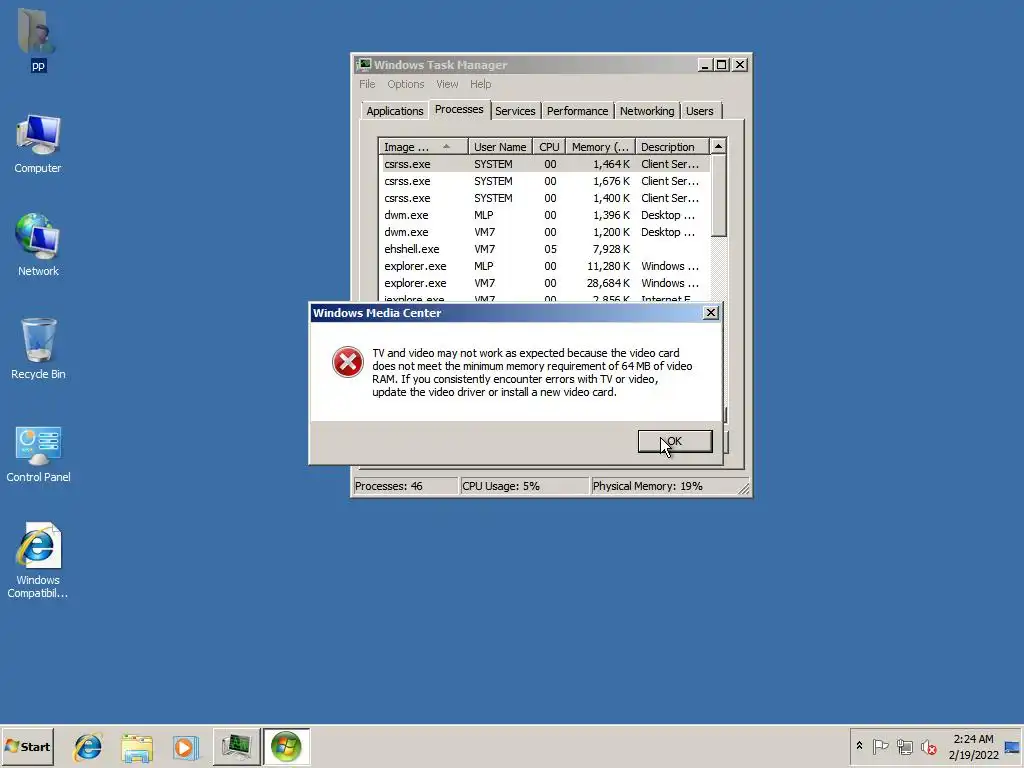
Task: Select Task Manager taskbar button
Action: click(x=236, y=746)
